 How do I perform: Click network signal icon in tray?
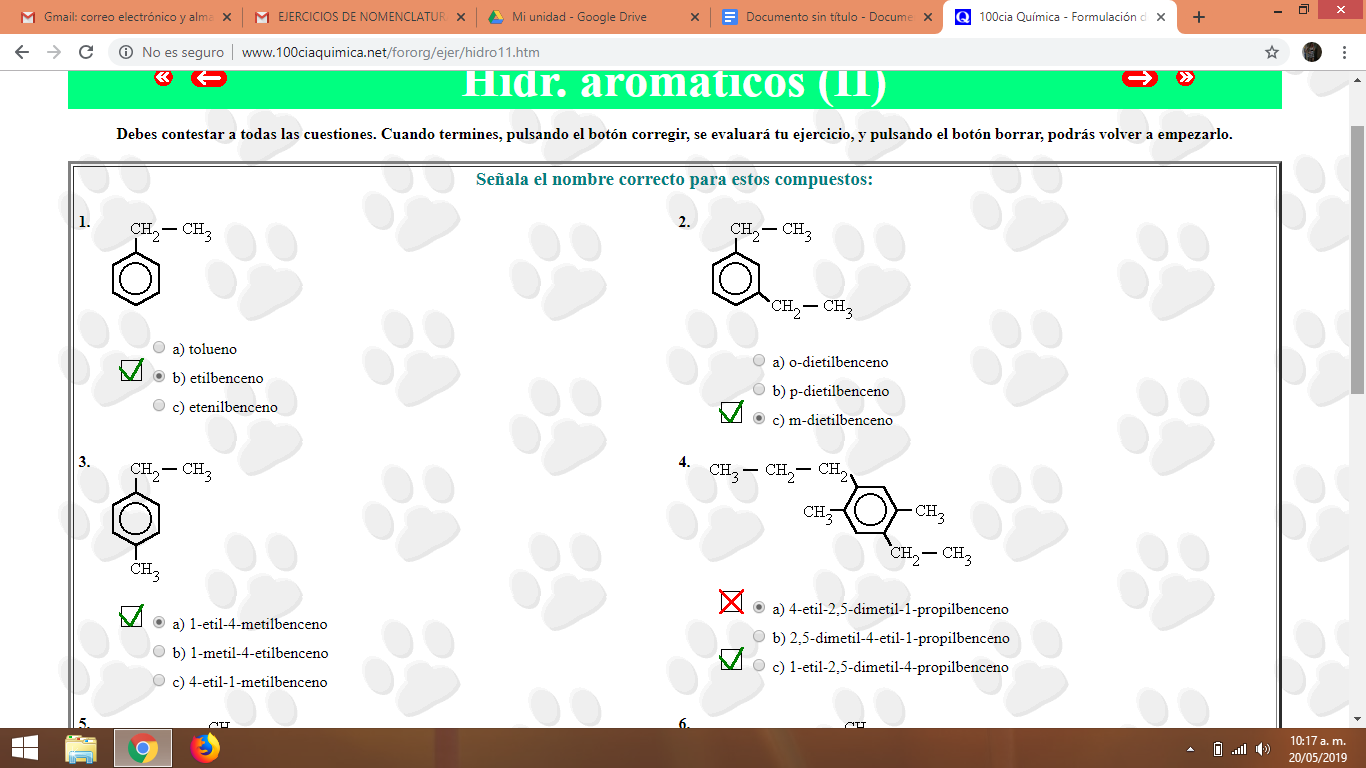[1240, 749]
